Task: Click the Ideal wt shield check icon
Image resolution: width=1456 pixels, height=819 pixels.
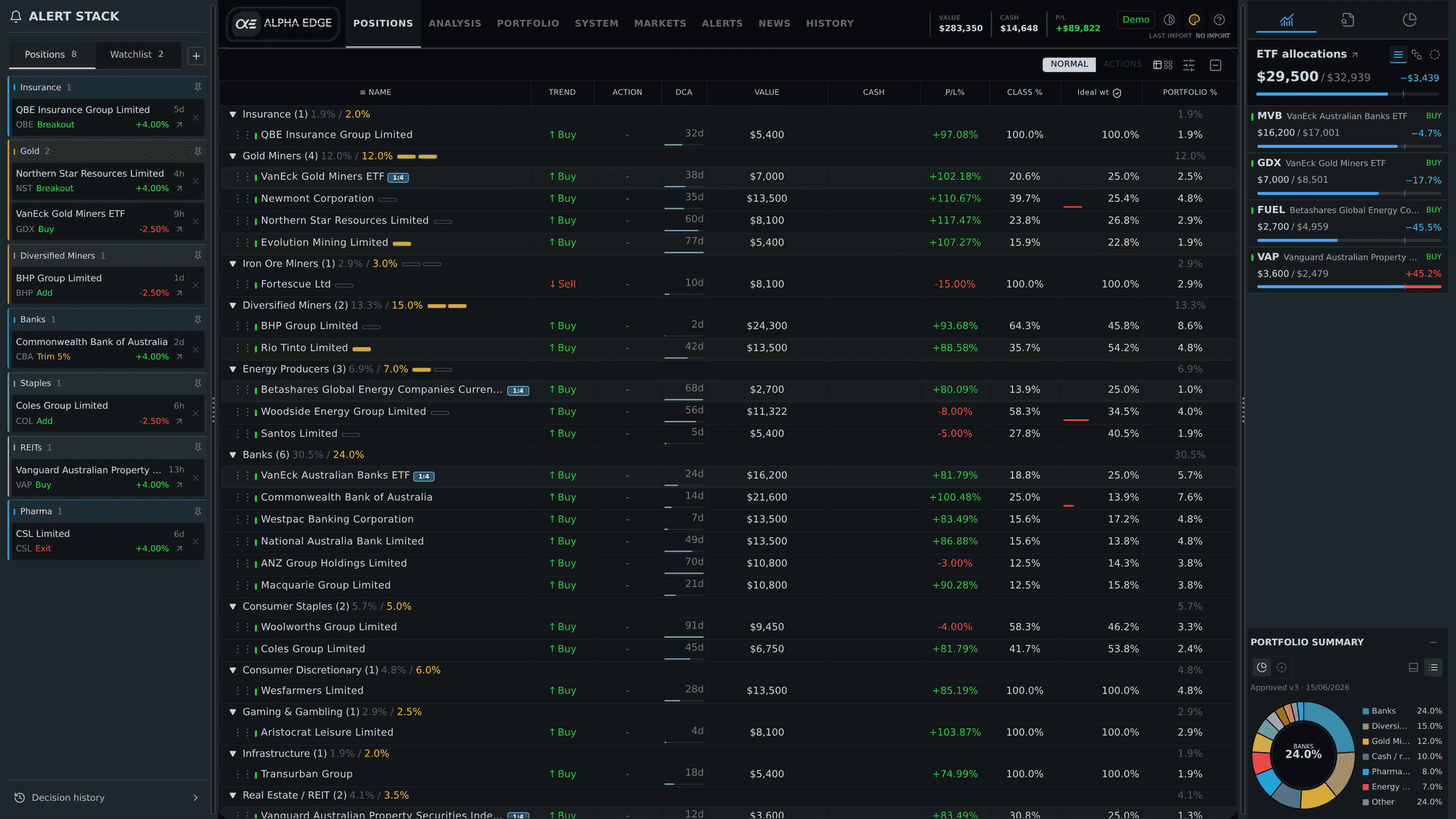Action: 1117,92
